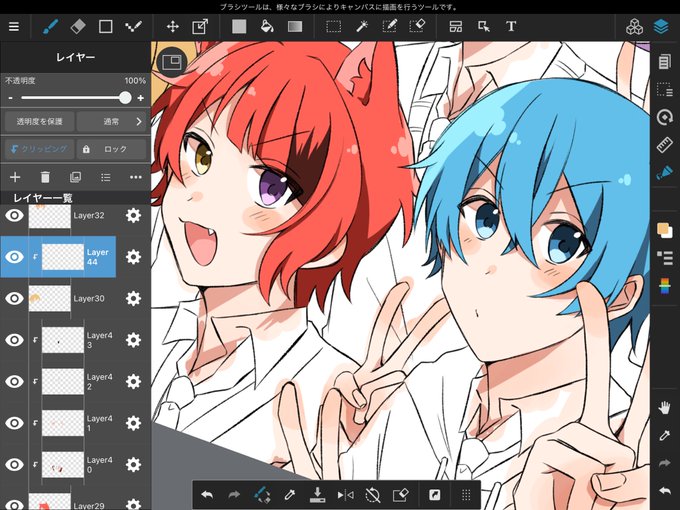The height and width of the screenshot is (510, 680).
Task: Toggle visibility of Layer30
Action: coord(14,298)
